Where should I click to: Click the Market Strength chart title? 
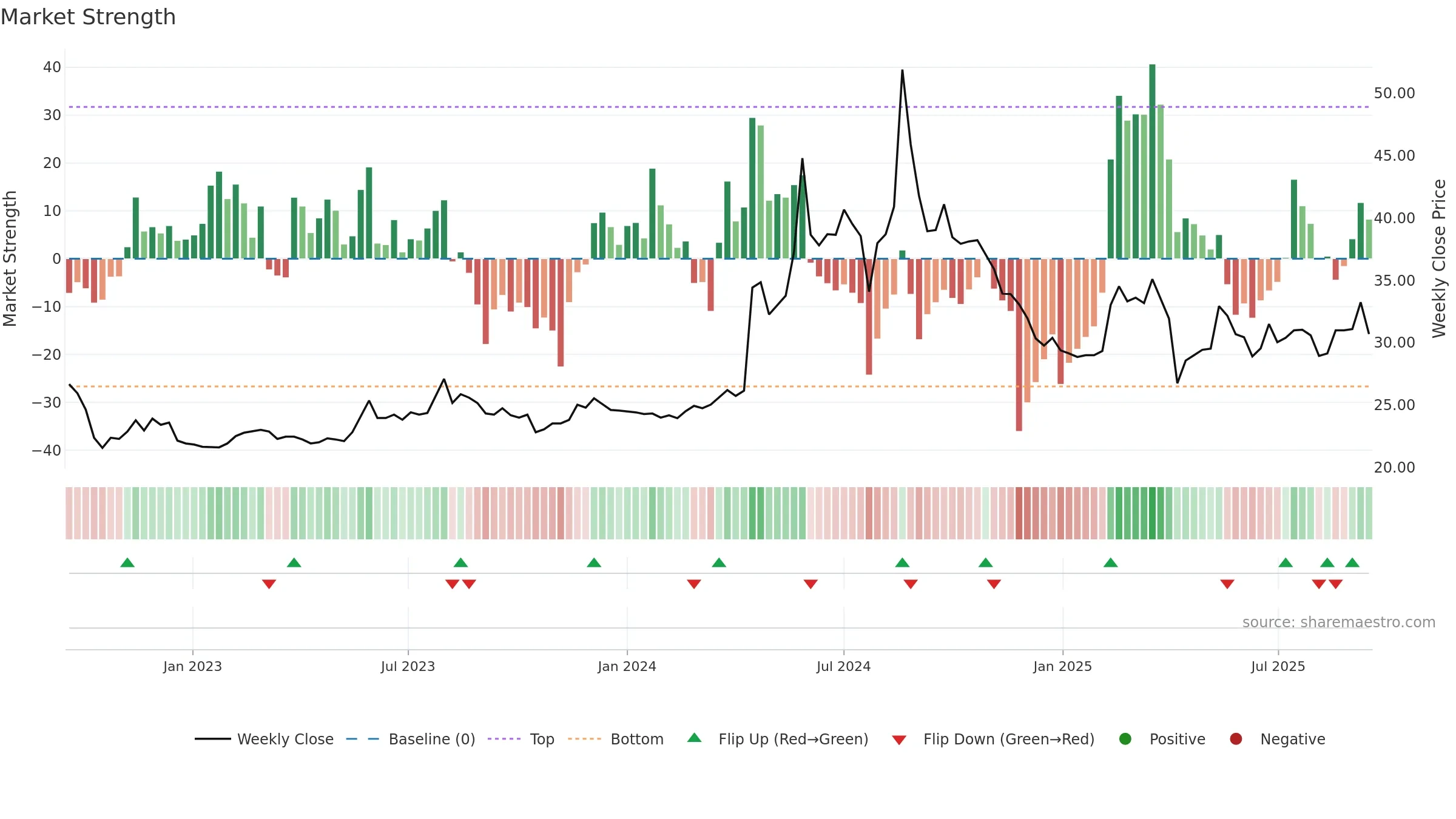[x=89, y=17]
